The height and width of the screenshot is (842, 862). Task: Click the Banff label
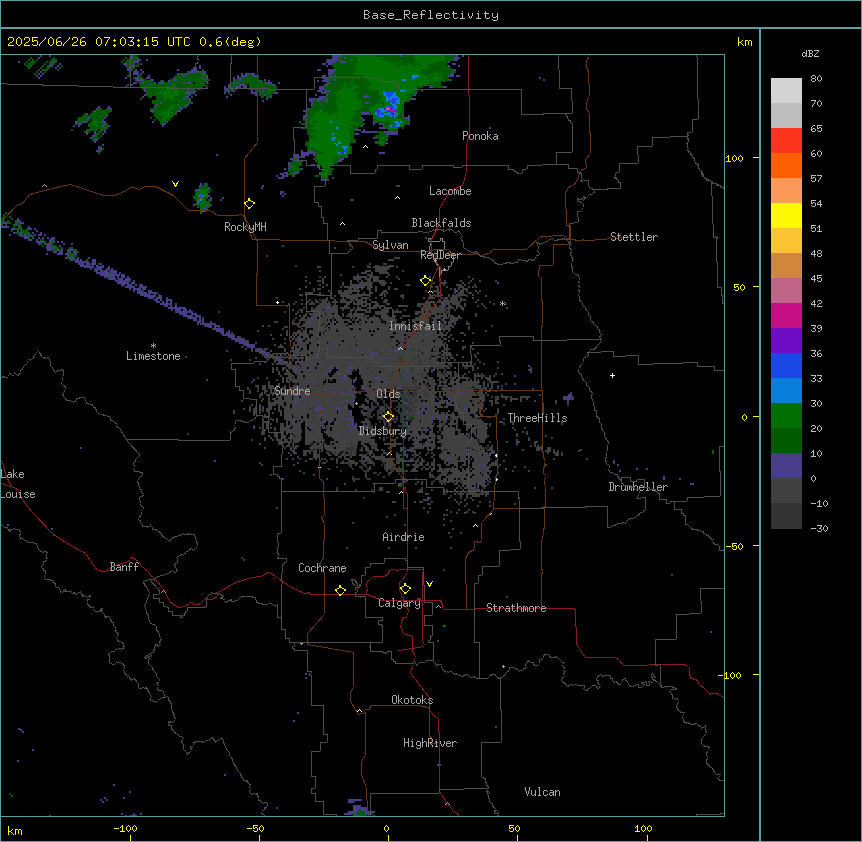124,567
